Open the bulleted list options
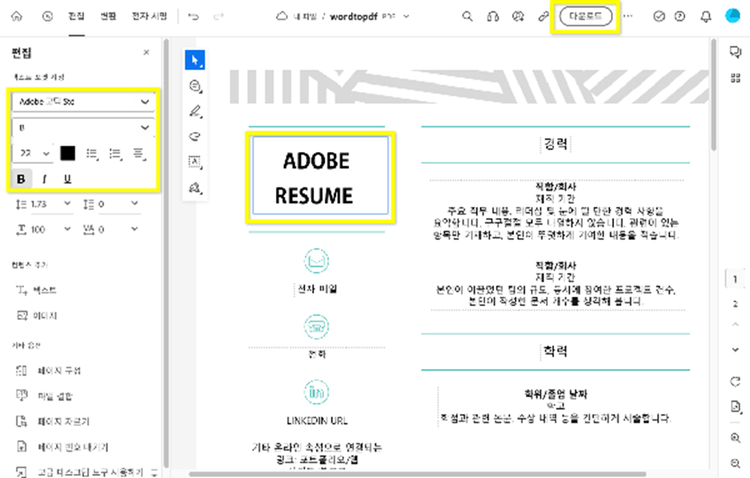 pyautogui.click(x=92, y=154)
